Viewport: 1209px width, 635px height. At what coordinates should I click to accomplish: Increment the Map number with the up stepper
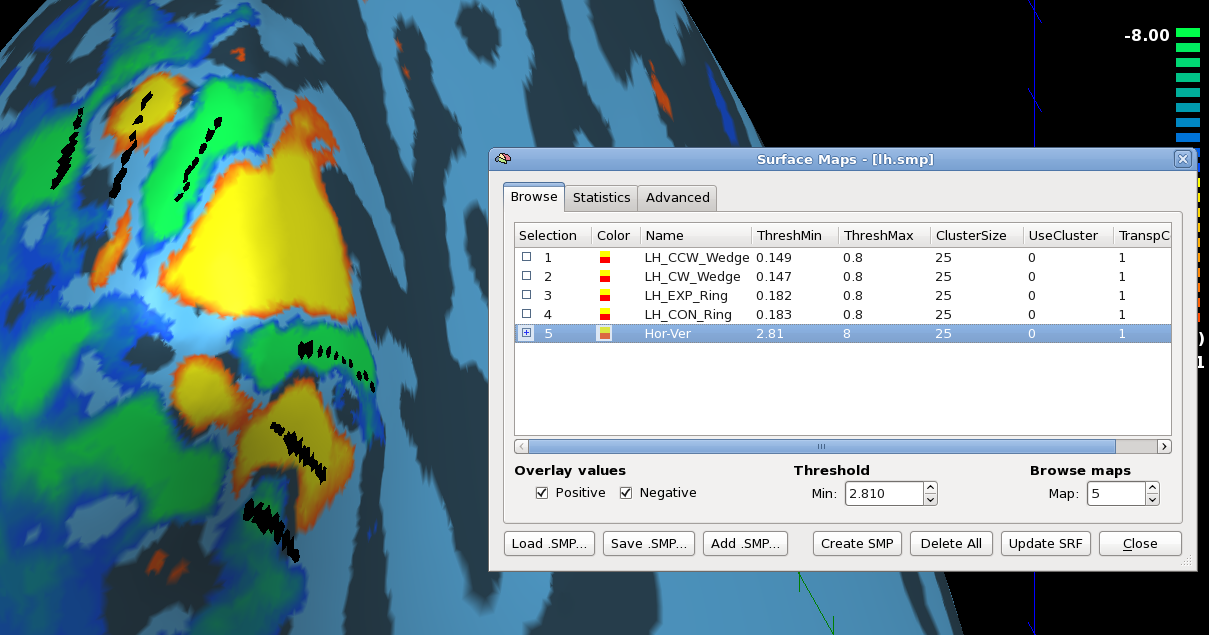(x=1152, y=488)
